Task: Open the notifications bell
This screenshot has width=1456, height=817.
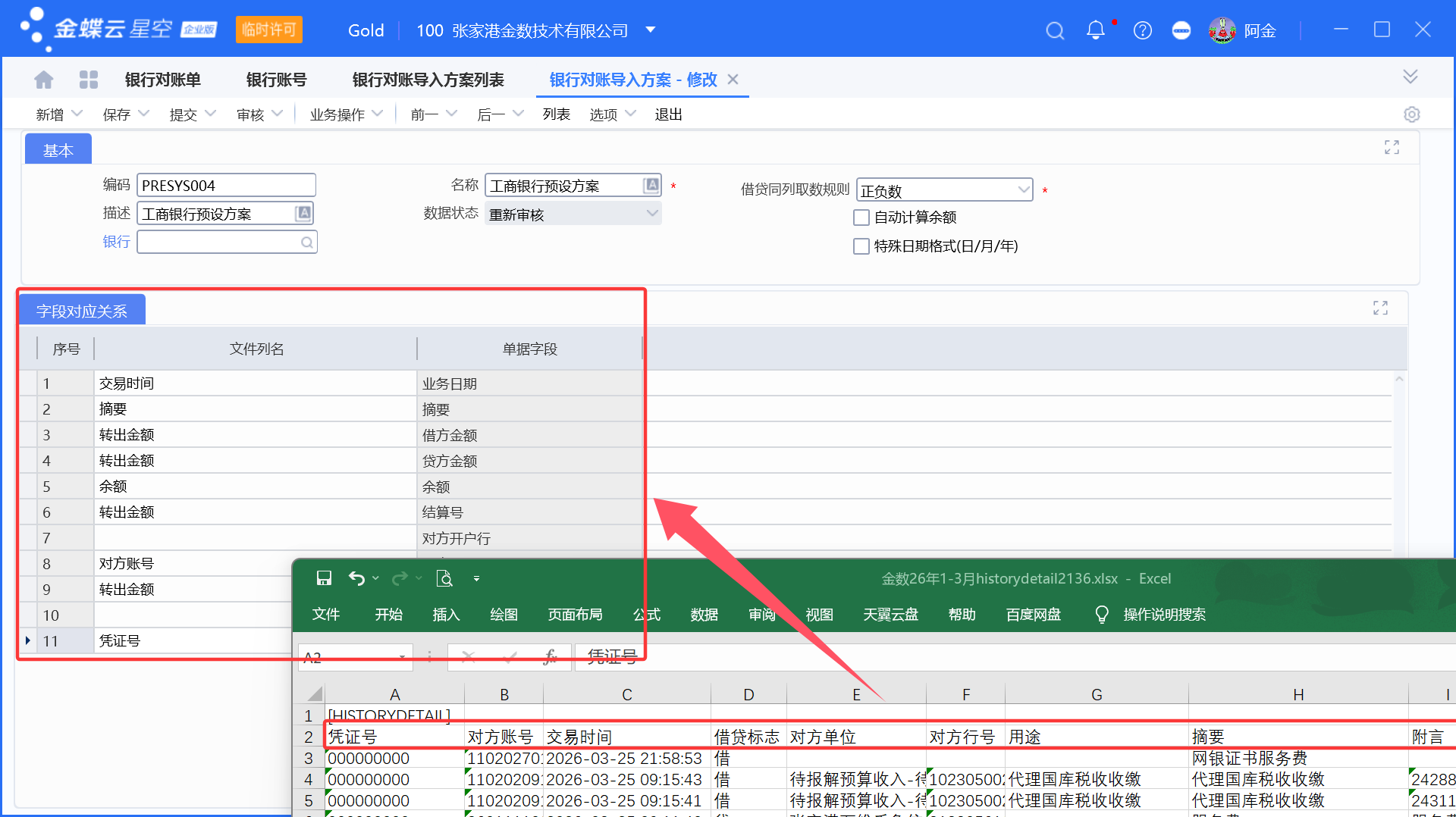Action: pyautogui.click(x=1096, y=30)
